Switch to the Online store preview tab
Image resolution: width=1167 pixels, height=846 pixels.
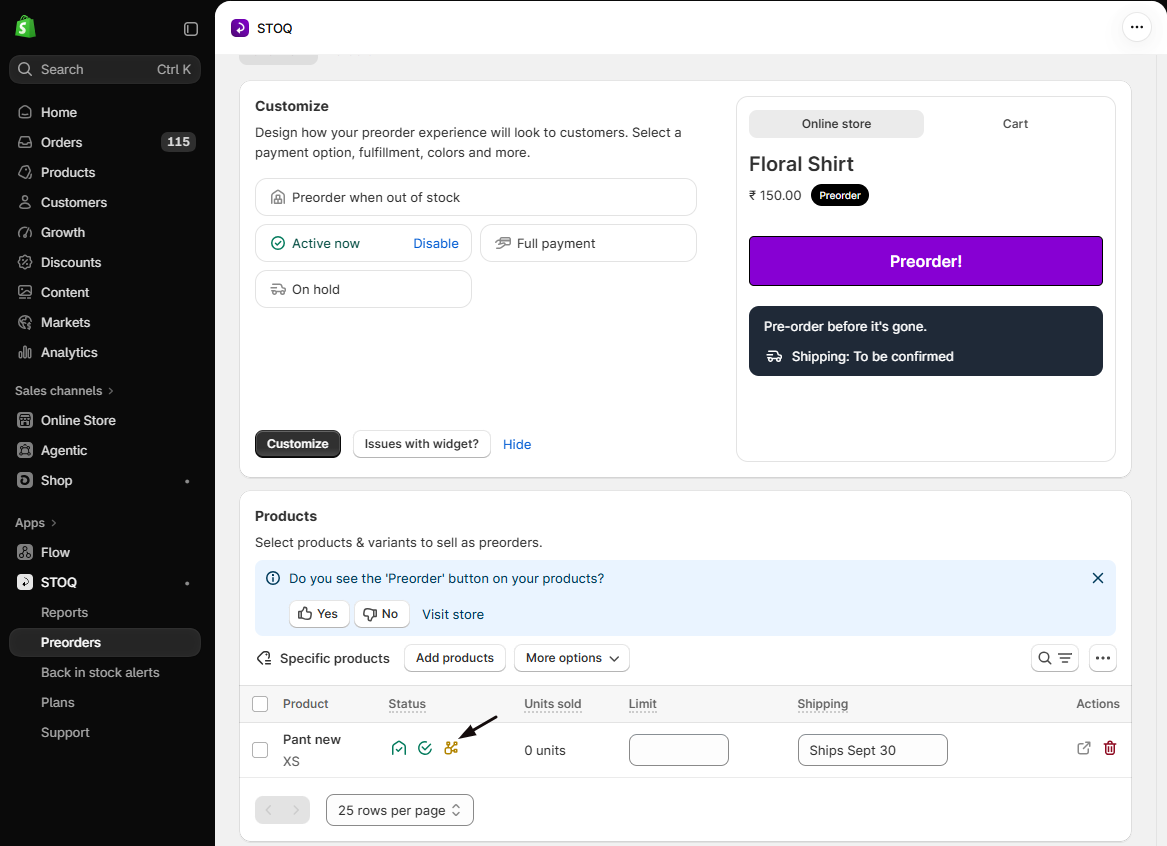837,124
